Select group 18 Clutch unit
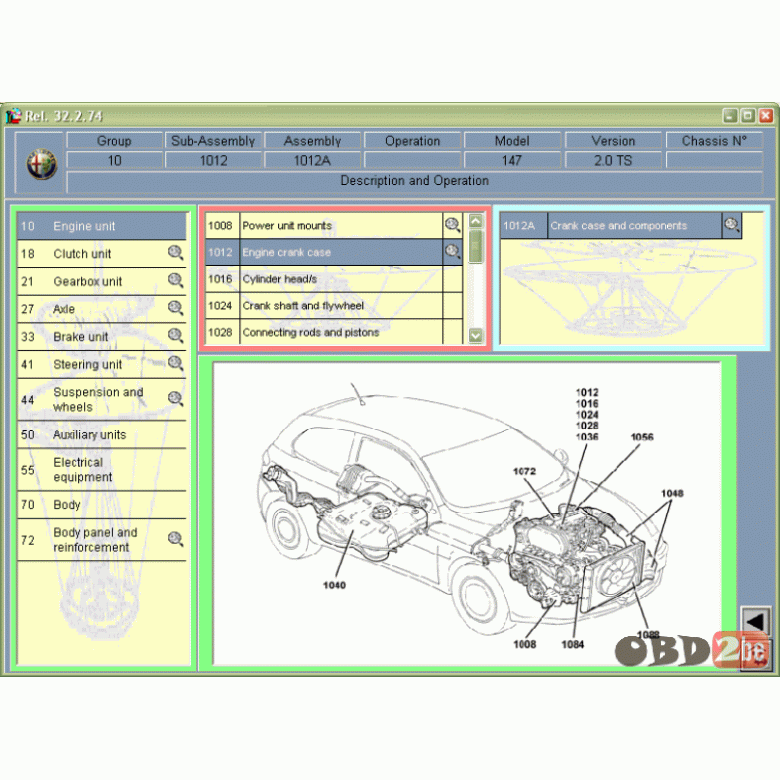Image resolution: width=780 pixels, height=780 pixels. point(102,254)
